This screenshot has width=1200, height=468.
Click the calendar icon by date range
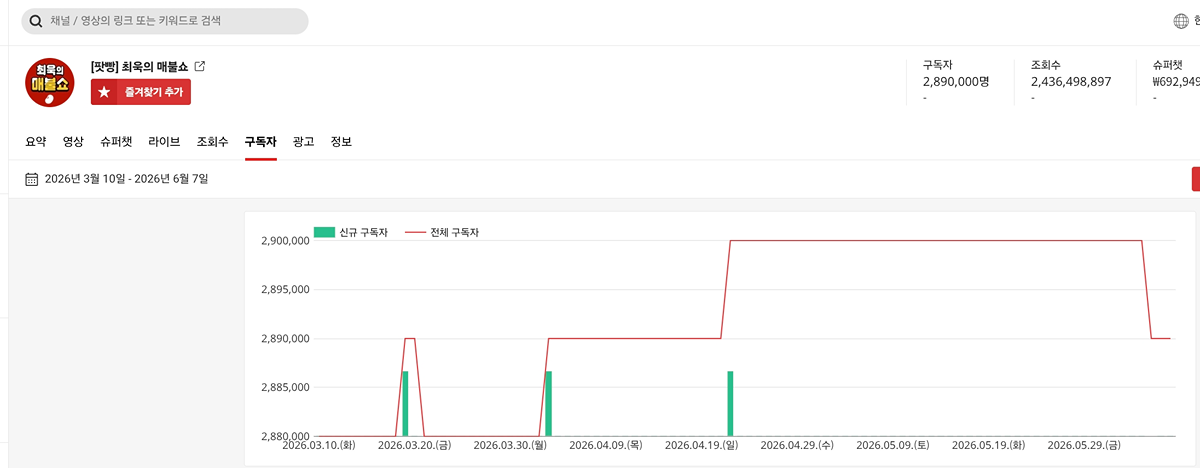click(x=31, y=179)
